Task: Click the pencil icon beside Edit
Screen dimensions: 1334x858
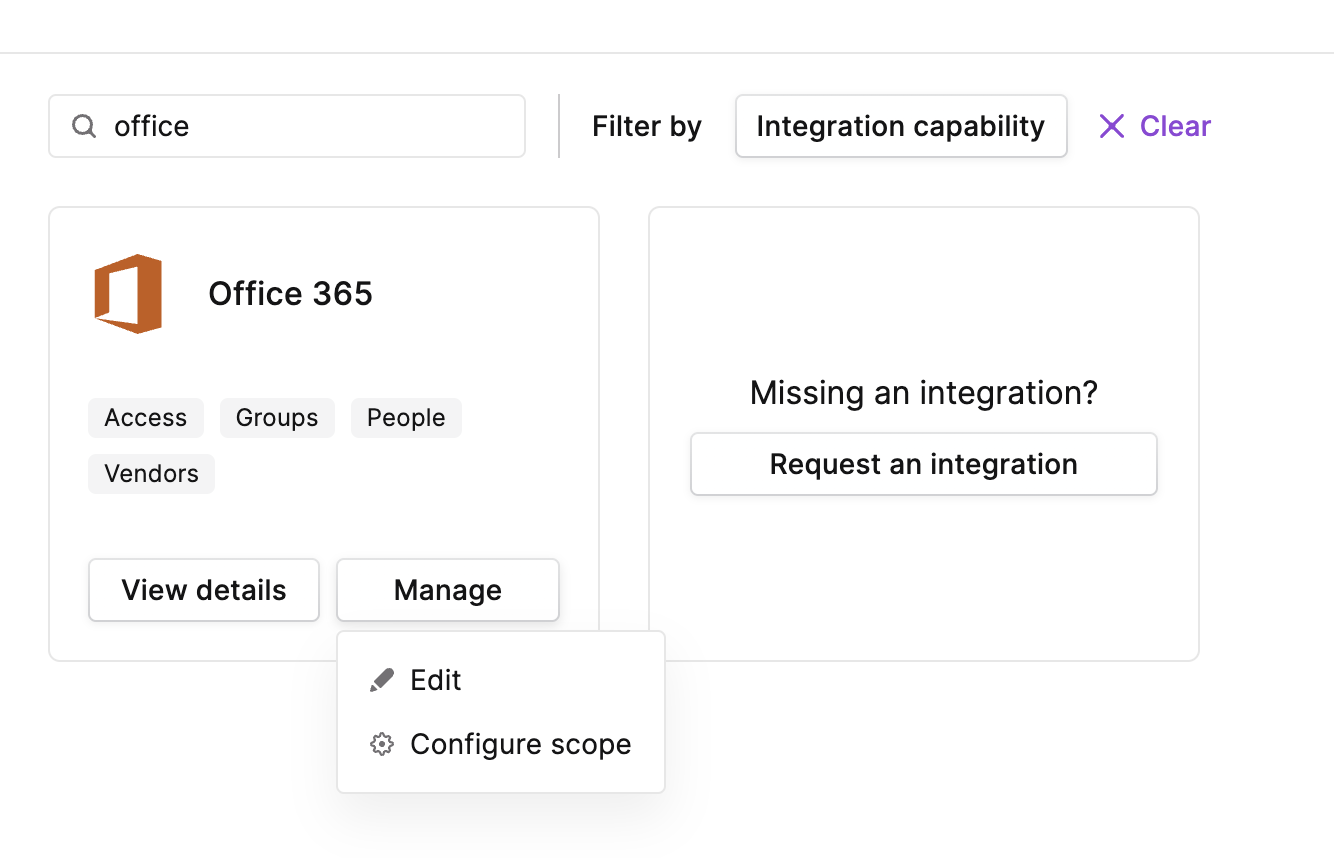Action: (382, 680)
